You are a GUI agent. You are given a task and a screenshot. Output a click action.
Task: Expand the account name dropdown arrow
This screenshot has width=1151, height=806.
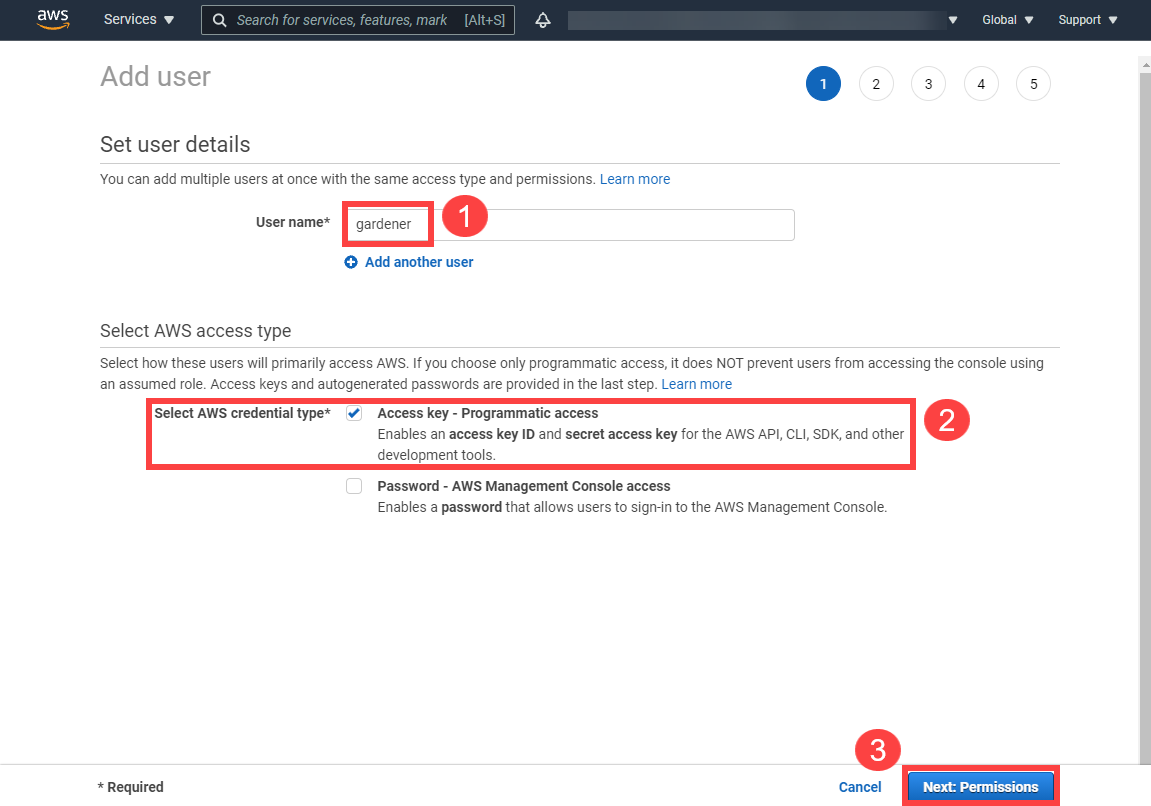tap(953, 20)
